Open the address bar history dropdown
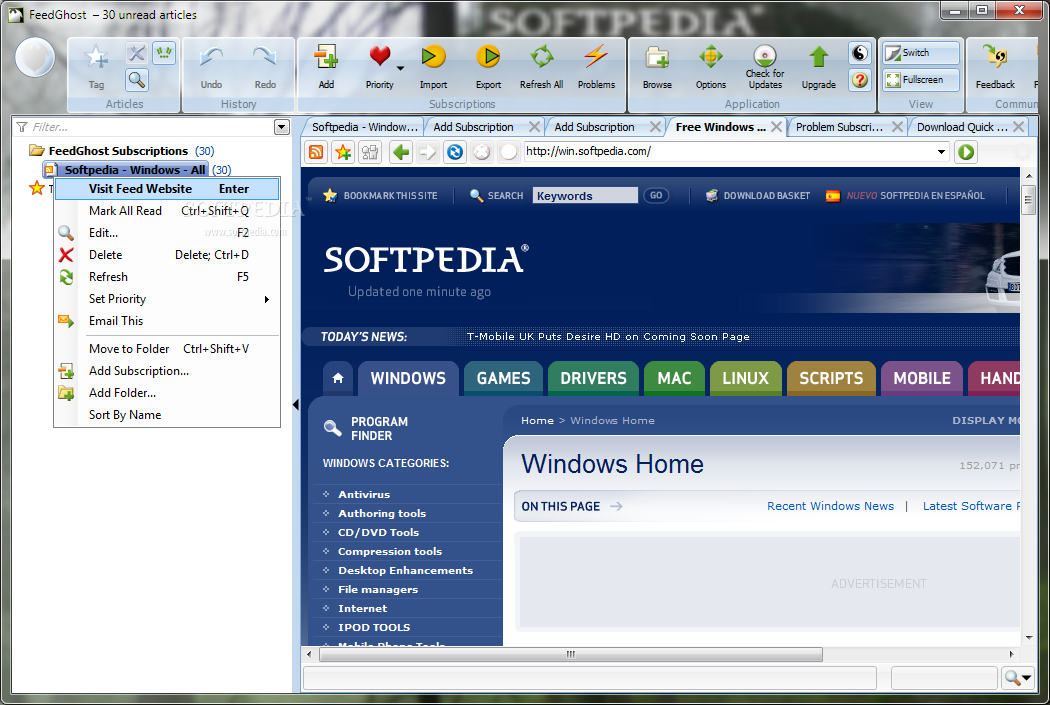 942,152
